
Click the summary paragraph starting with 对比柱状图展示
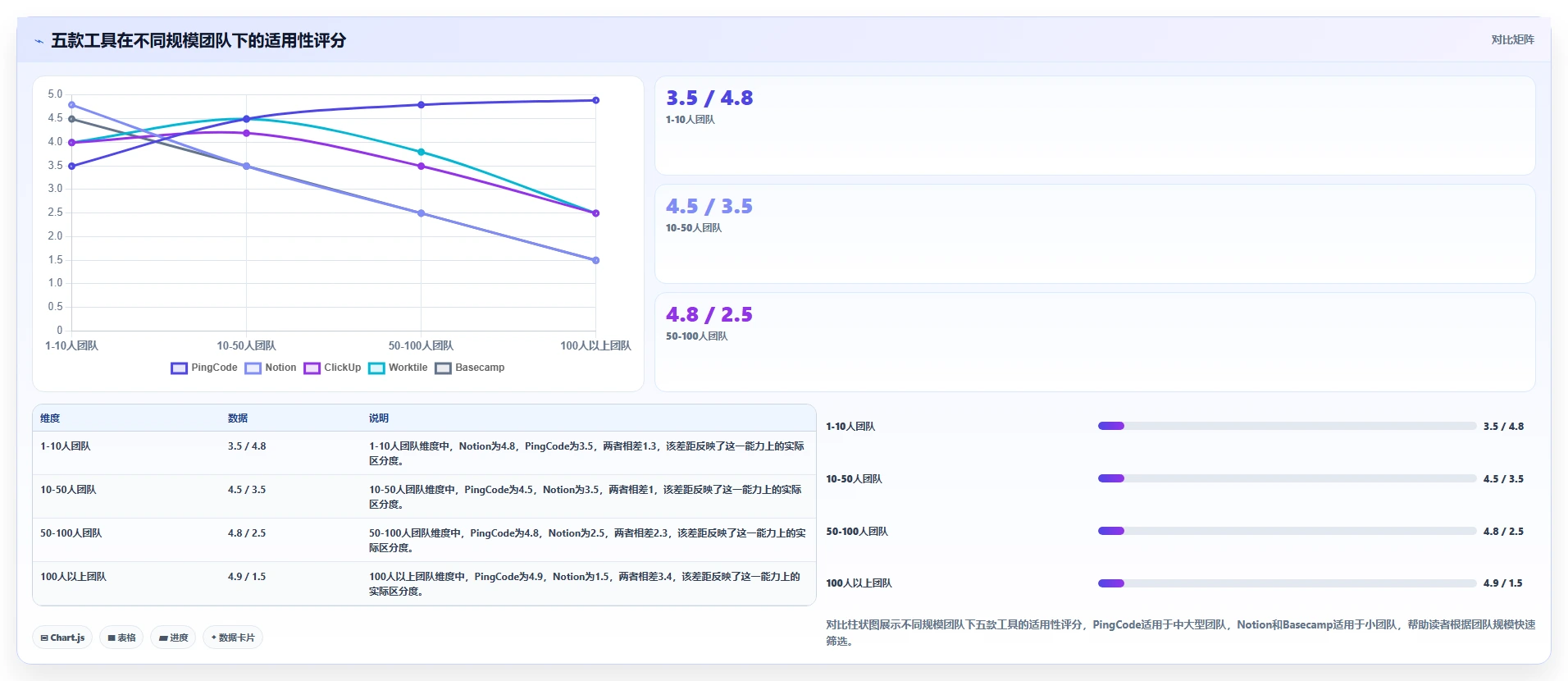(x=1181, y=633)
